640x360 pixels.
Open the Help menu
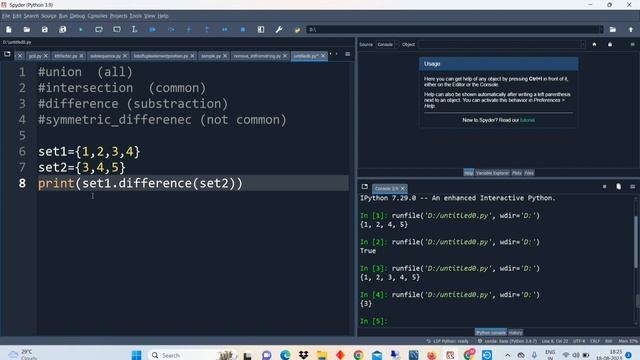pyautogui.click(x=163, y=16)
